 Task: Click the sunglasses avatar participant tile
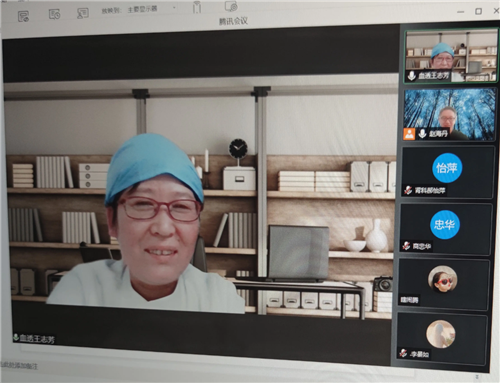pos(444,283)
